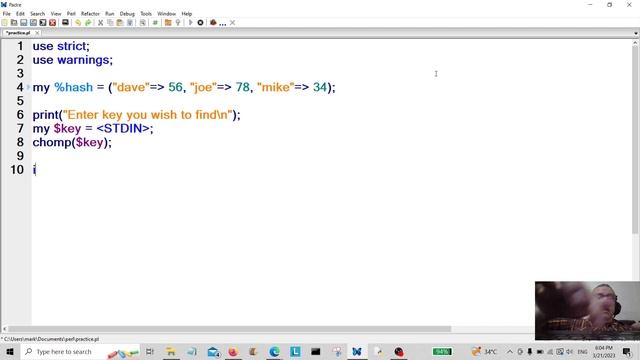Image resolution: width=640 pixels, height=360 pixels.
Task: Click the %hash variable on line 4
Action: 73,87
